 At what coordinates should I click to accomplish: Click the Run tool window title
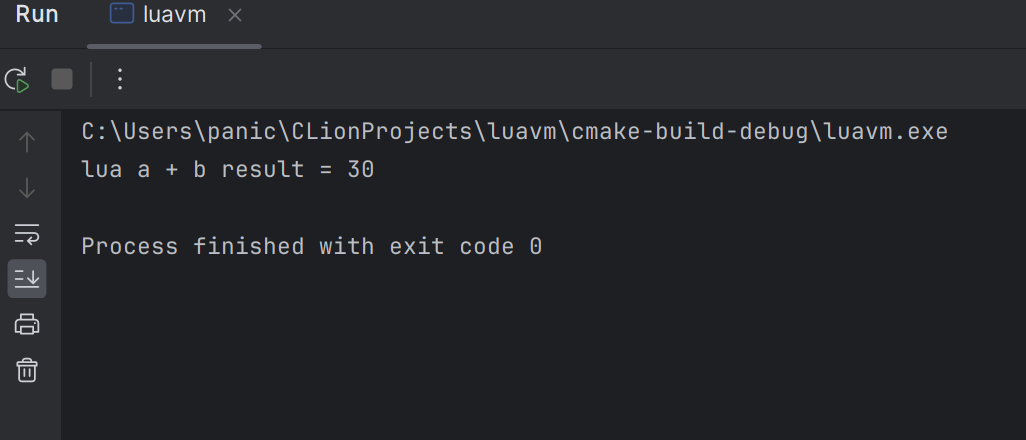click(37, 14)
